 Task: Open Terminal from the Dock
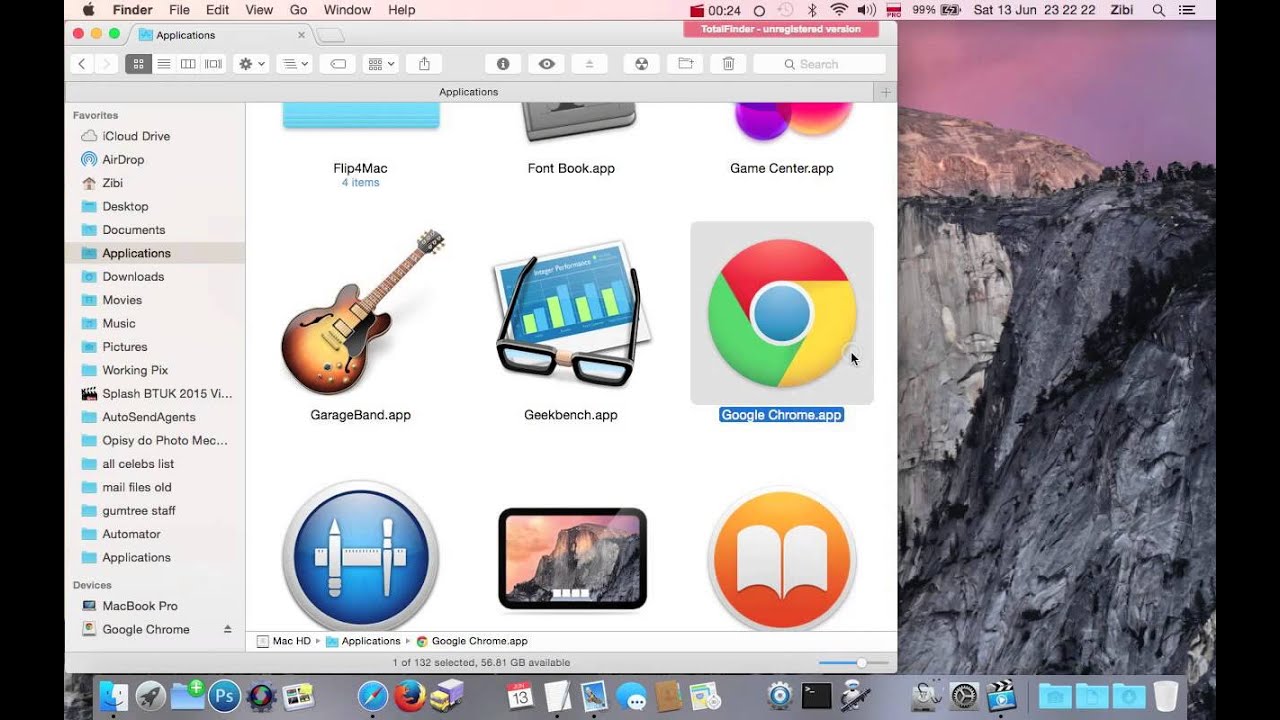[816, 696]
